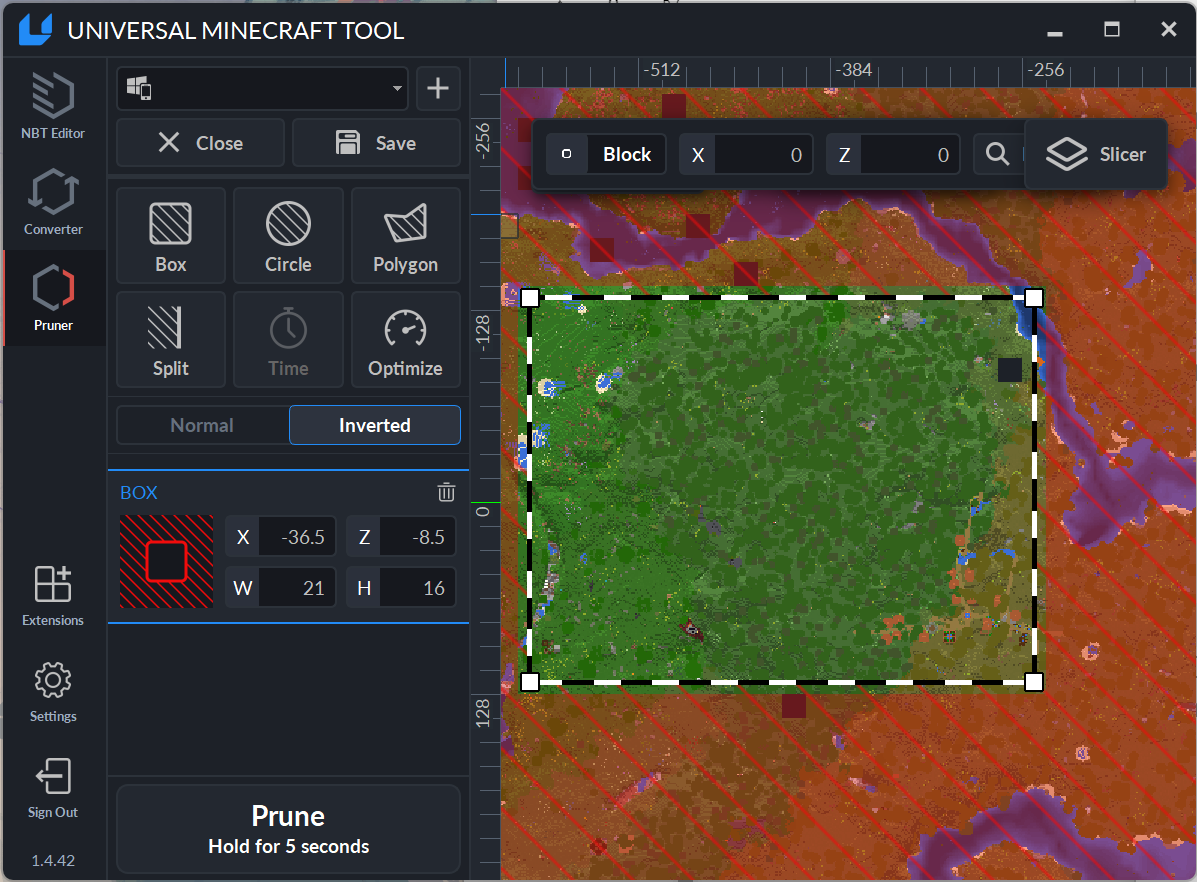Edit the box width W value 21
This screenshot has height=882, width=1197.
coord(297,588)
